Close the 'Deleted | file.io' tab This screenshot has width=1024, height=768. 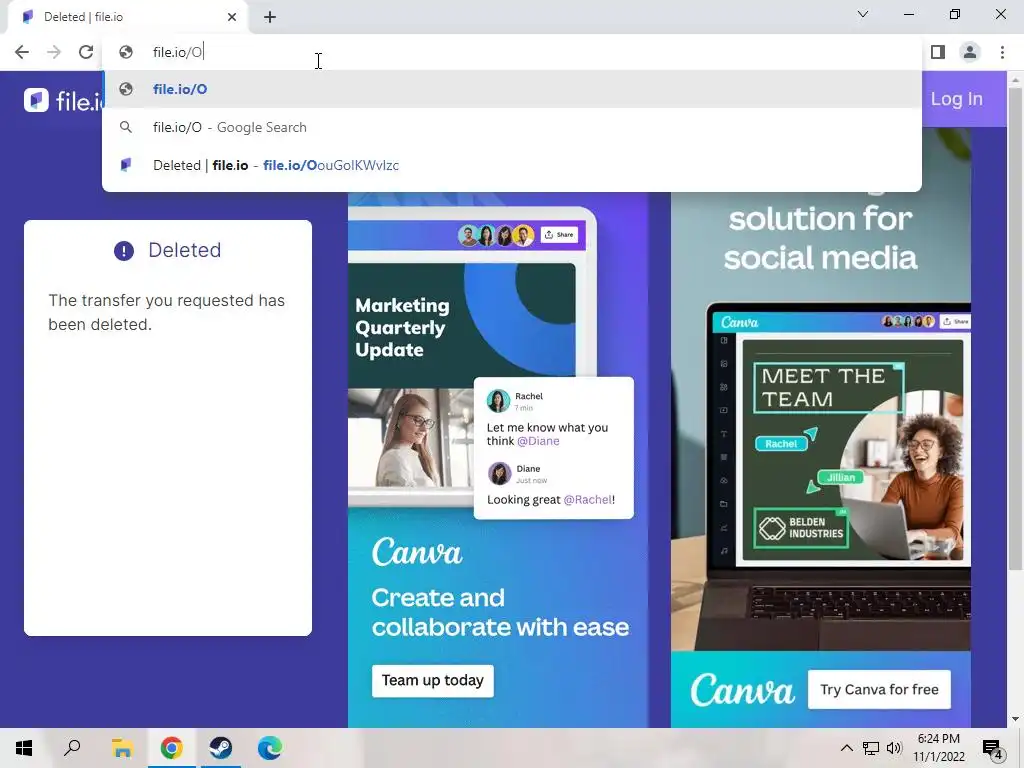tap(232, 17)
